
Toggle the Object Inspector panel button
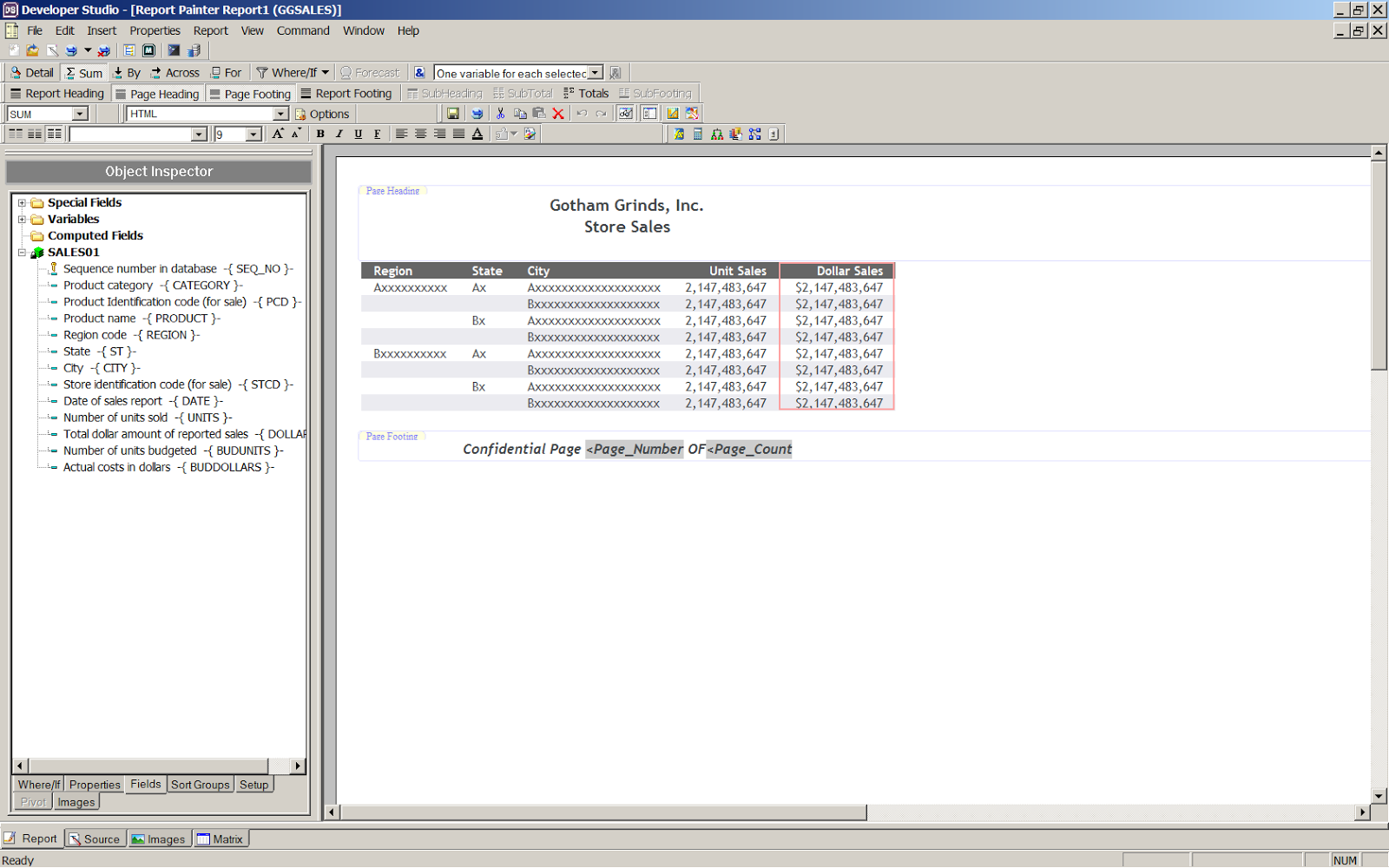click(649, 114)
